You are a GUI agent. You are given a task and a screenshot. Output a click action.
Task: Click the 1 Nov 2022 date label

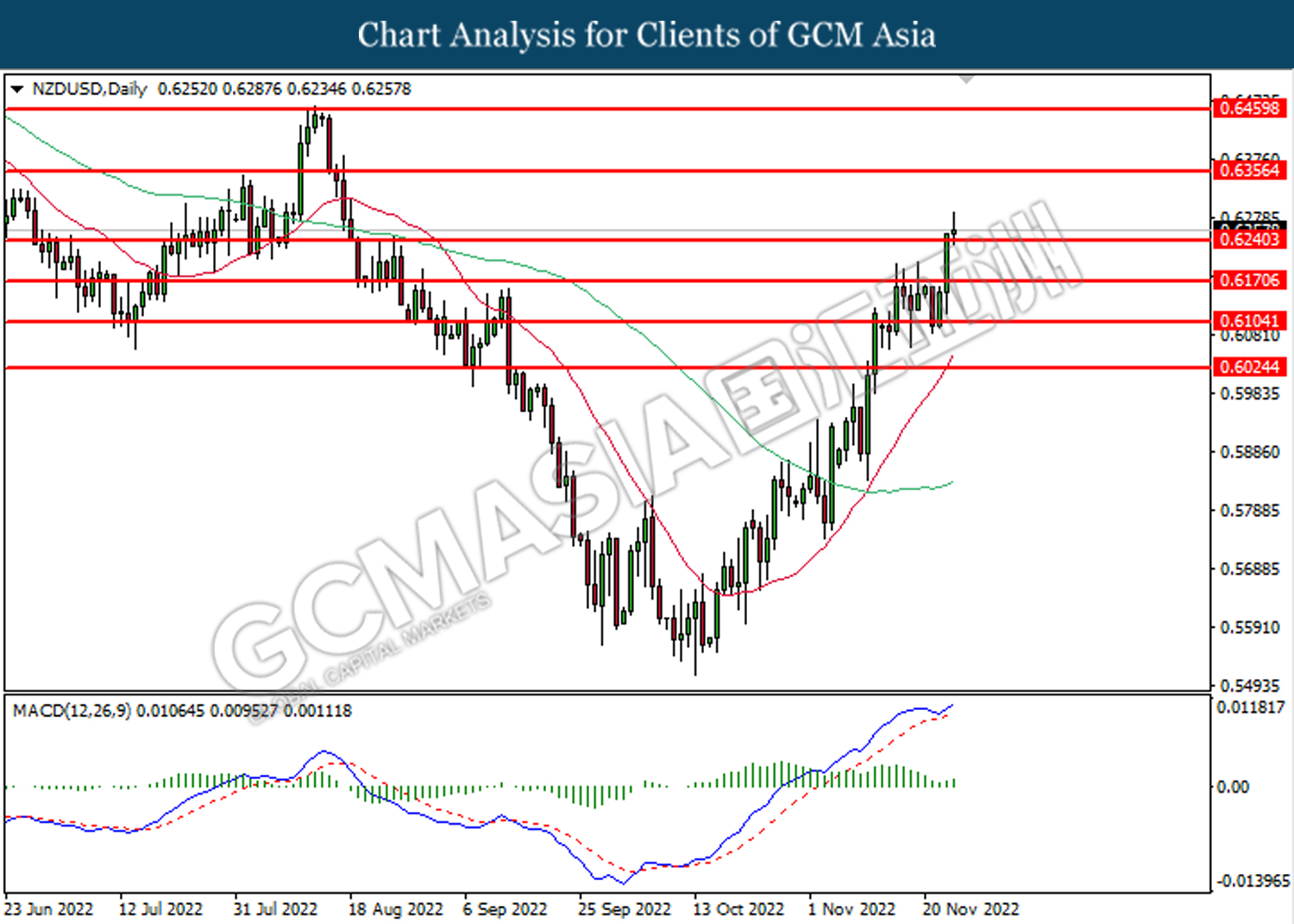point(851,909)
